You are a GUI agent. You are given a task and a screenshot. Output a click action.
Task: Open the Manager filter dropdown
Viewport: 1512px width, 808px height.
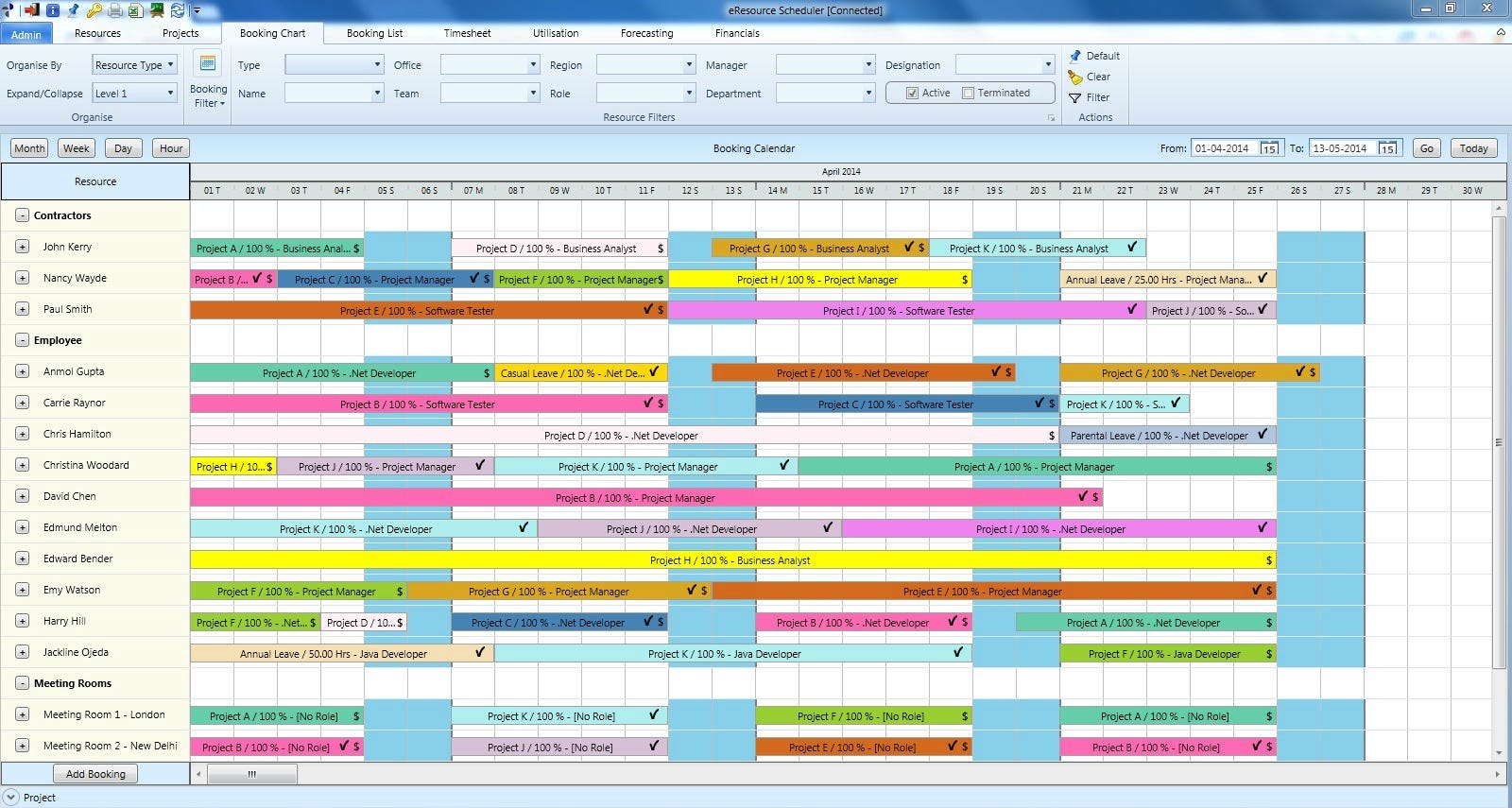[x=825, y=65]
